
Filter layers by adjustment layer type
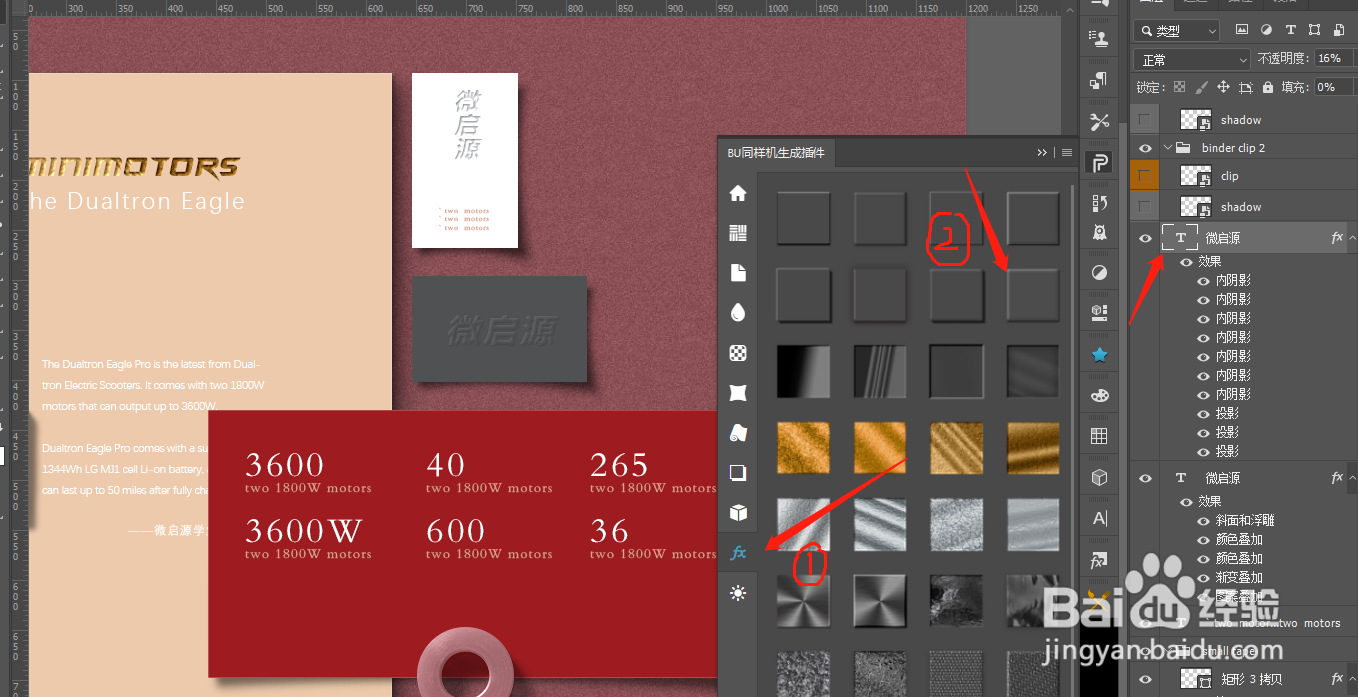click(1266, 30)
